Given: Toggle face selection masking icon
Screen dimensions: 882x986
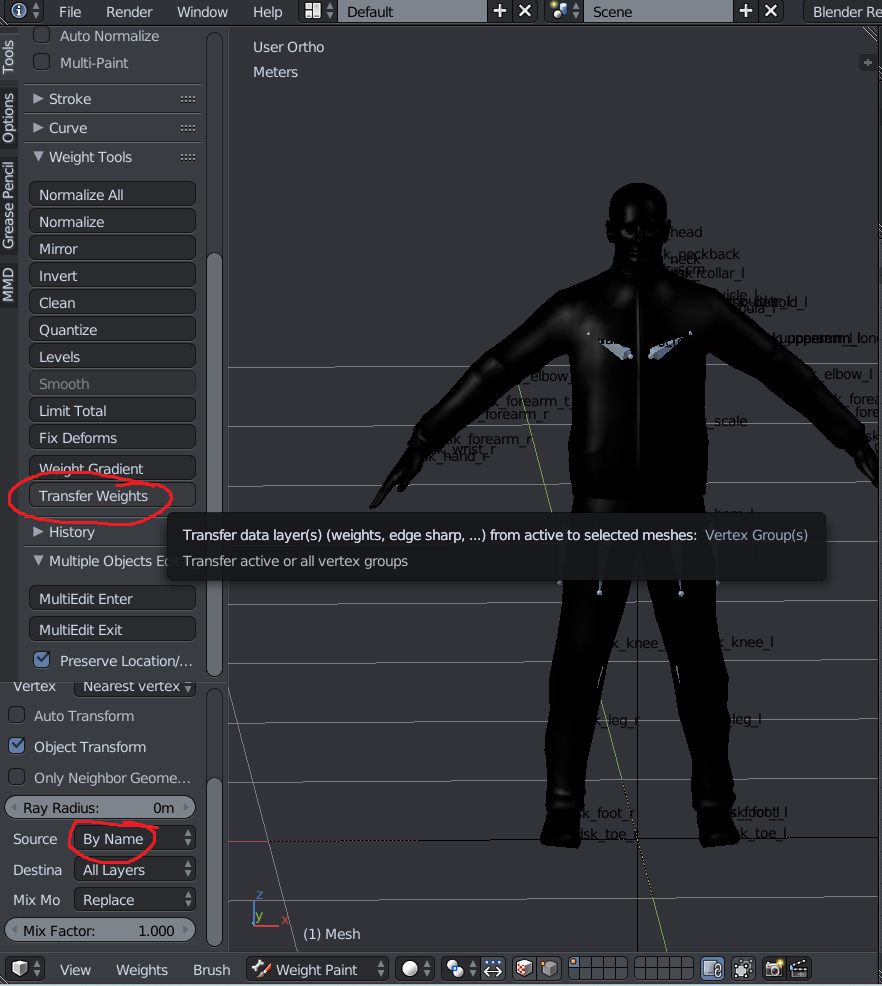Looking at the screenshot, I should (x=524, y=968).
